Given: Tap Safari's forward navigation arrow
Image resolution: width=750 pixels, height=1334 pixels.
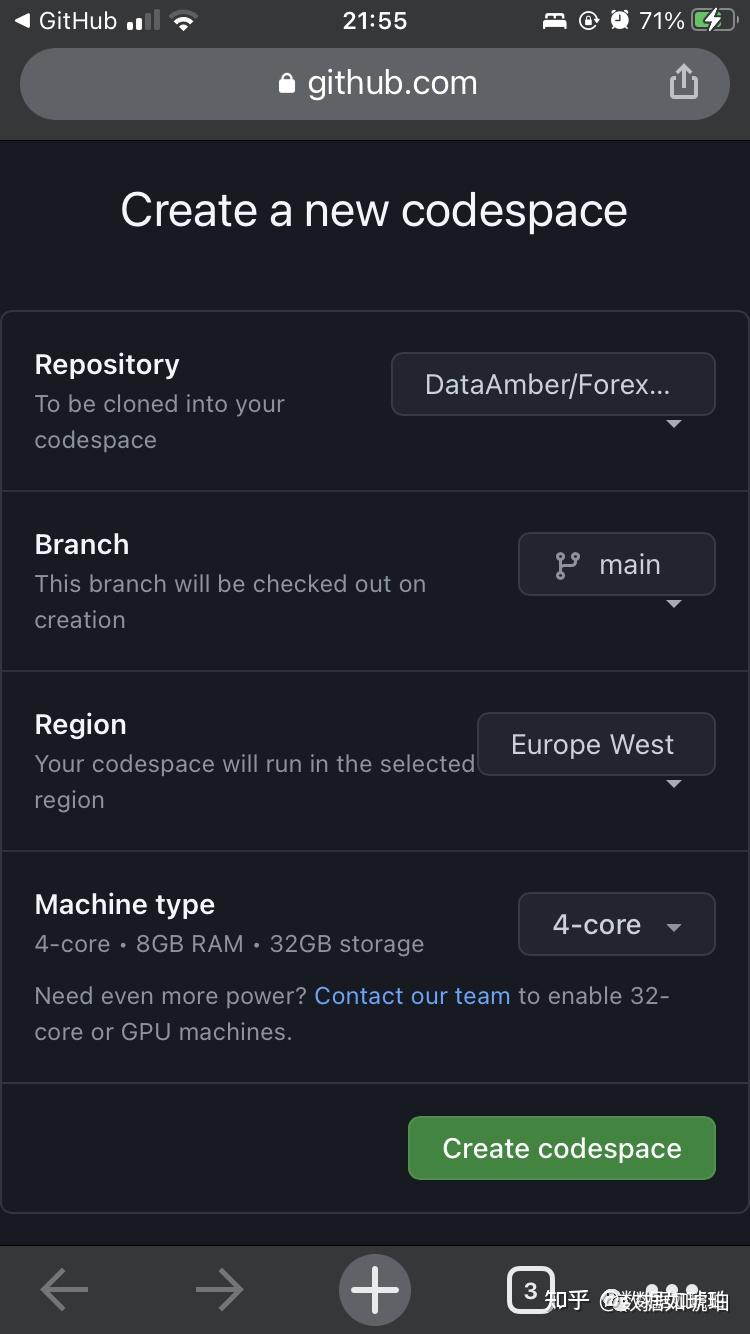Looking at the screenshot, I should point(219,1290).
